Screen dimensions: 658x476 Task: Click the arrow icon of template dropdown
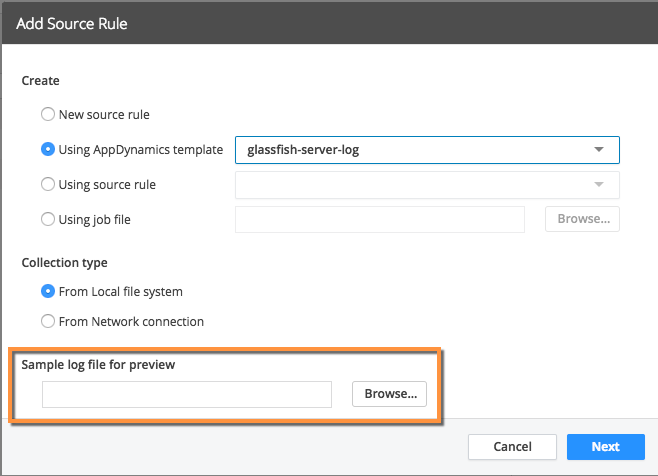point(599,149)
